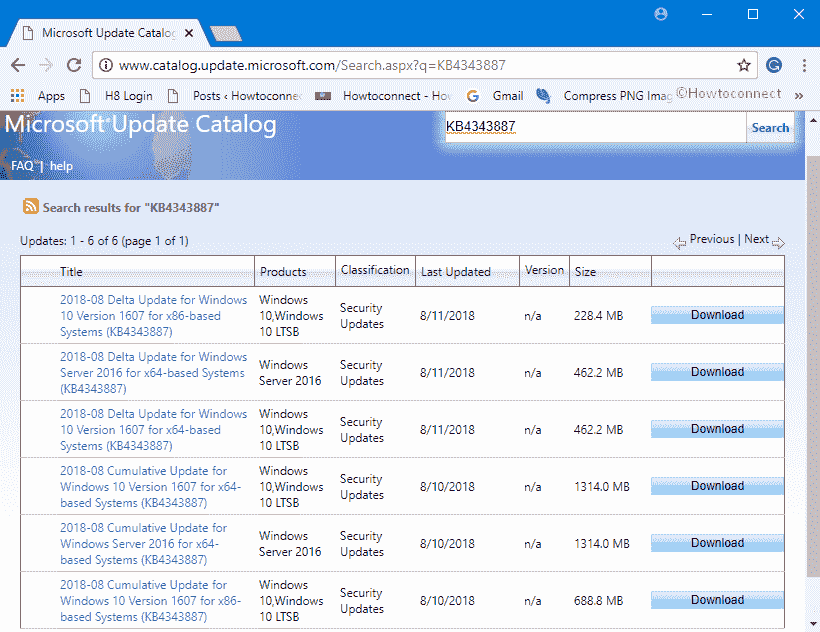The width and height of the screenshot is (820, 632).
Task: Open Delta Update for Windows 10 x64 link
Action: (x=153, y=430)
